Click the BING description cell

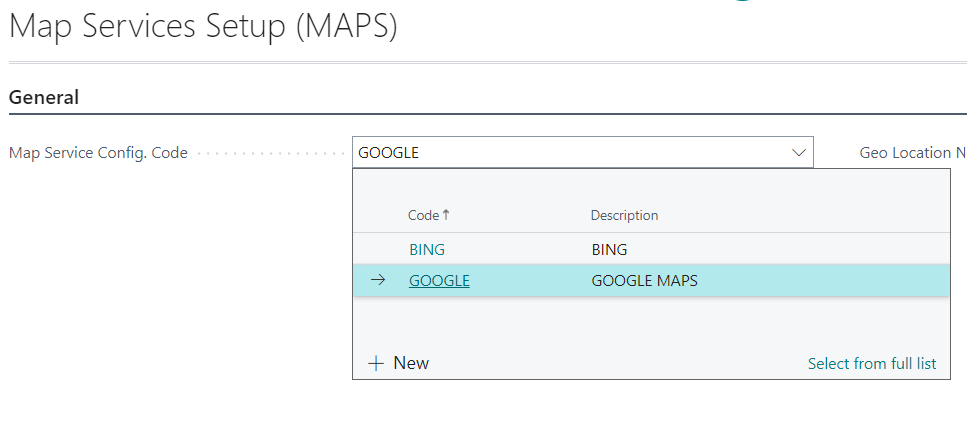pyautogui.click(x=609, y=250)
